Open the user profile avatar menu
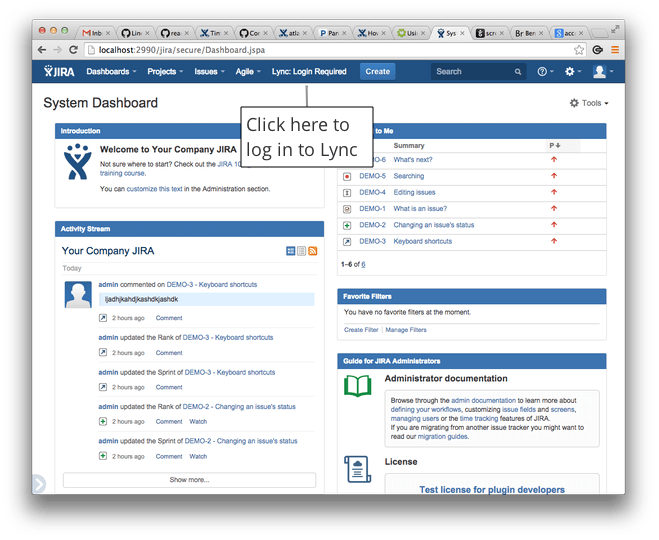Viewport: 659px width, 540px height. (603, 71)
